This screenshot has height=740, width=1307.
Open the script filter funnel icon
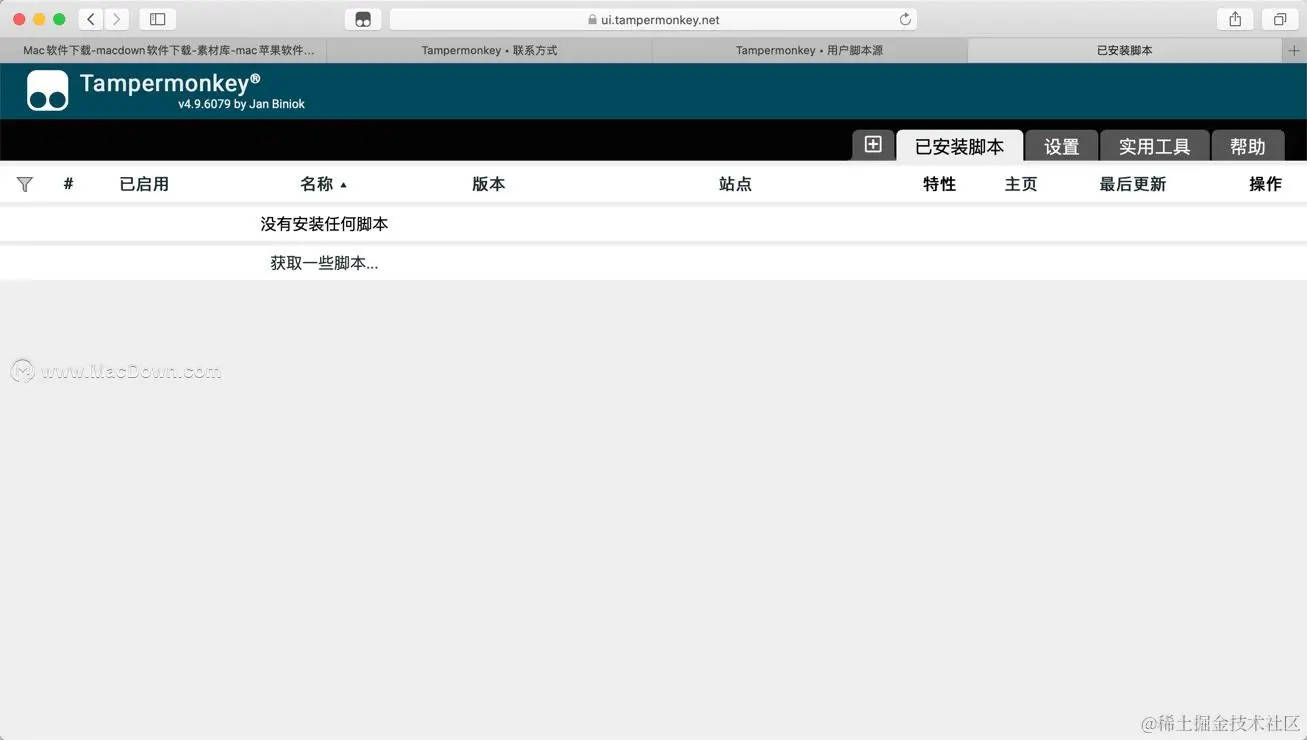point(24,184)
